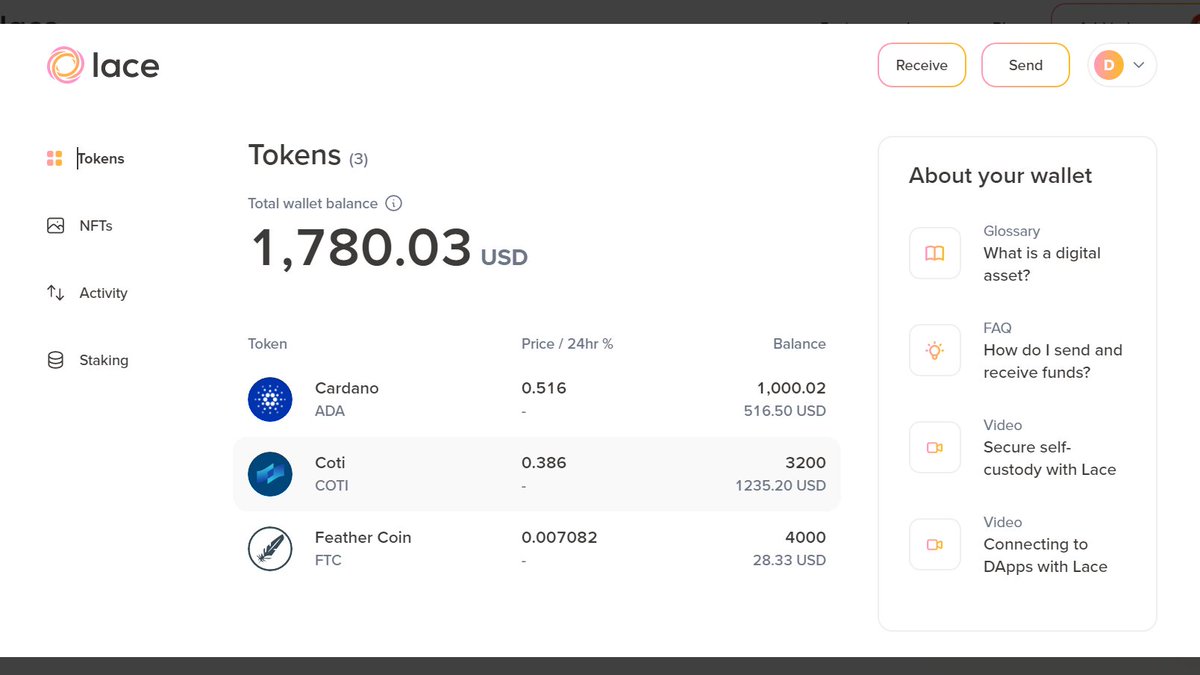1200x675 pixels.
Task: Select the Feather Coin feather logo
Action: click(x=270, y=549)
